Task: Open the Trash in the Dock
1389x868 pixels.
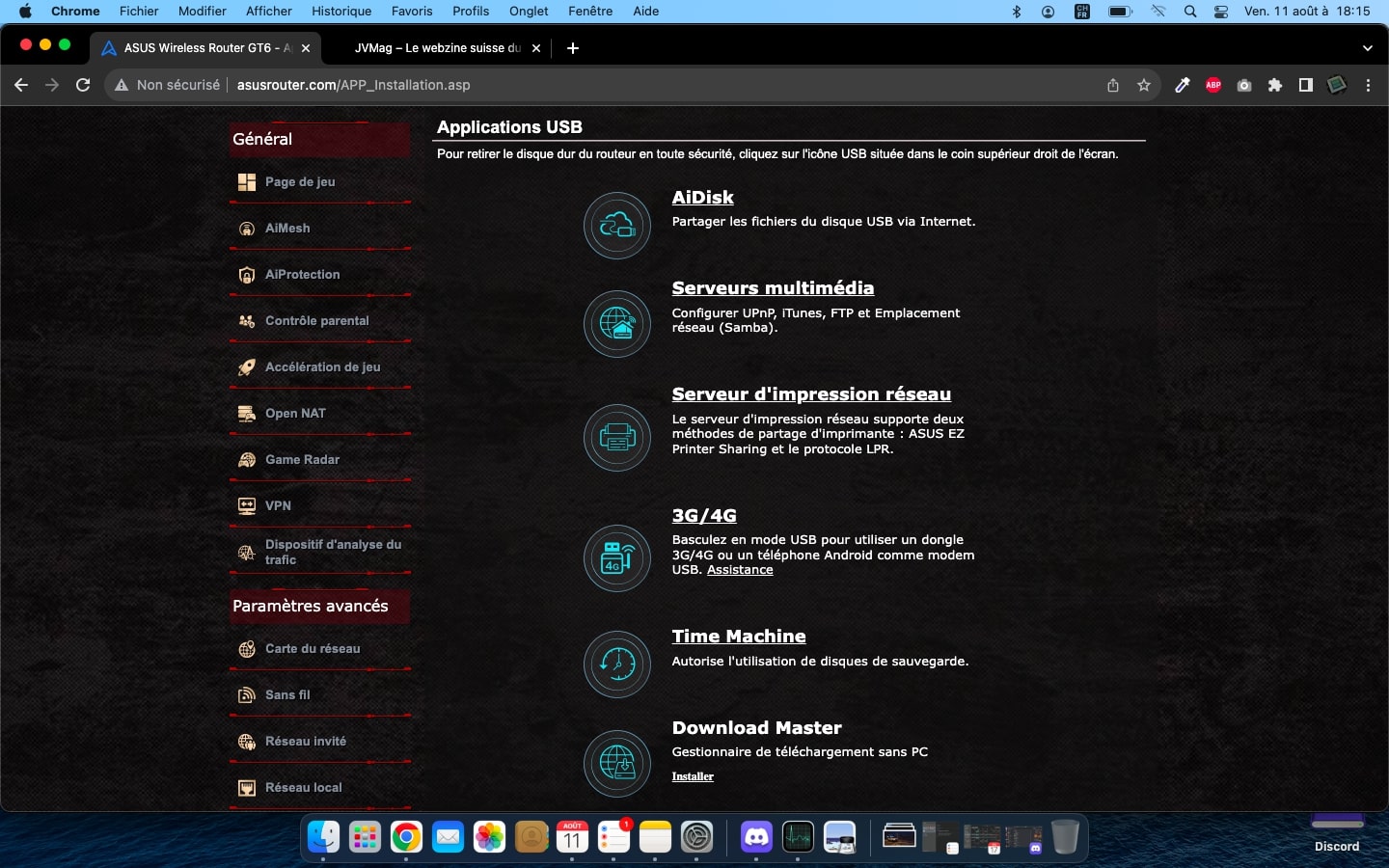Action: pos(1065,836)
